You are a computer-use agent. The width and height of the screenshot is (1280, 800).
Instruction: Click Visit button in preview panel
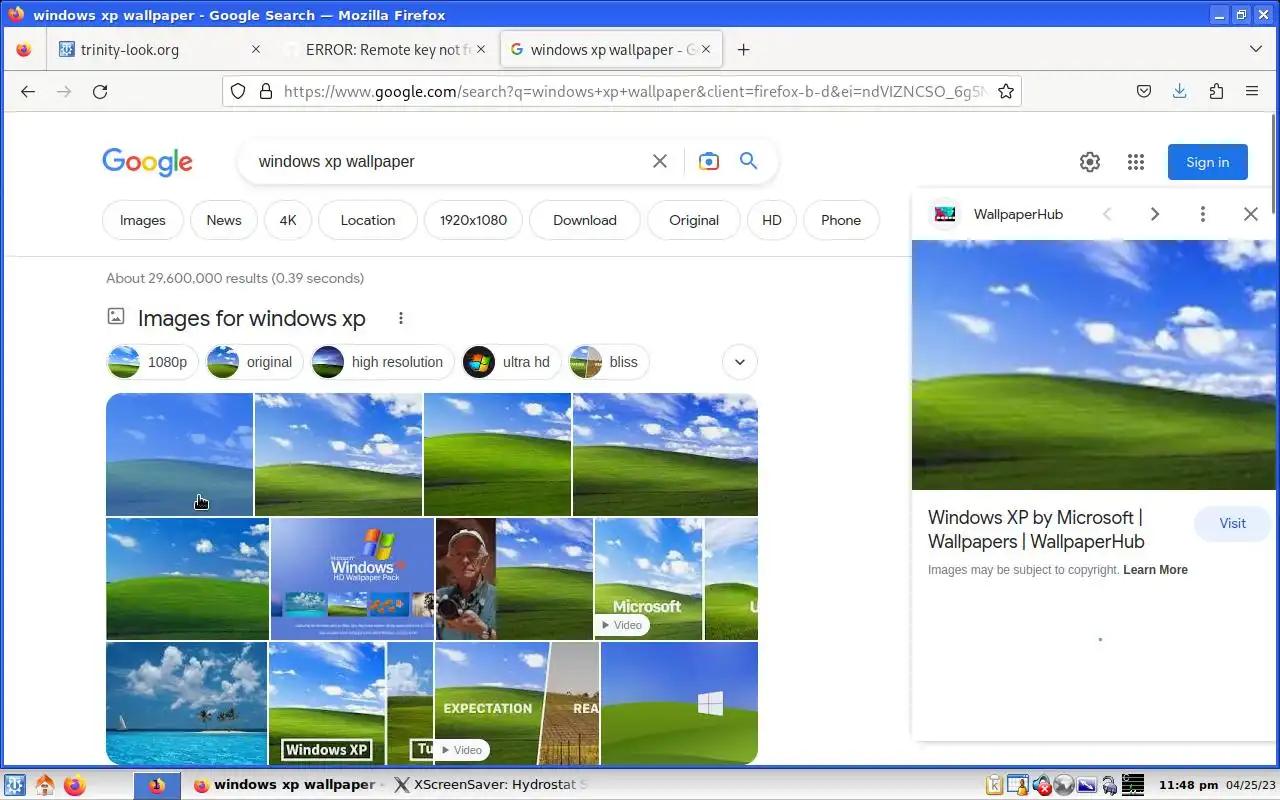[1232, 523]
